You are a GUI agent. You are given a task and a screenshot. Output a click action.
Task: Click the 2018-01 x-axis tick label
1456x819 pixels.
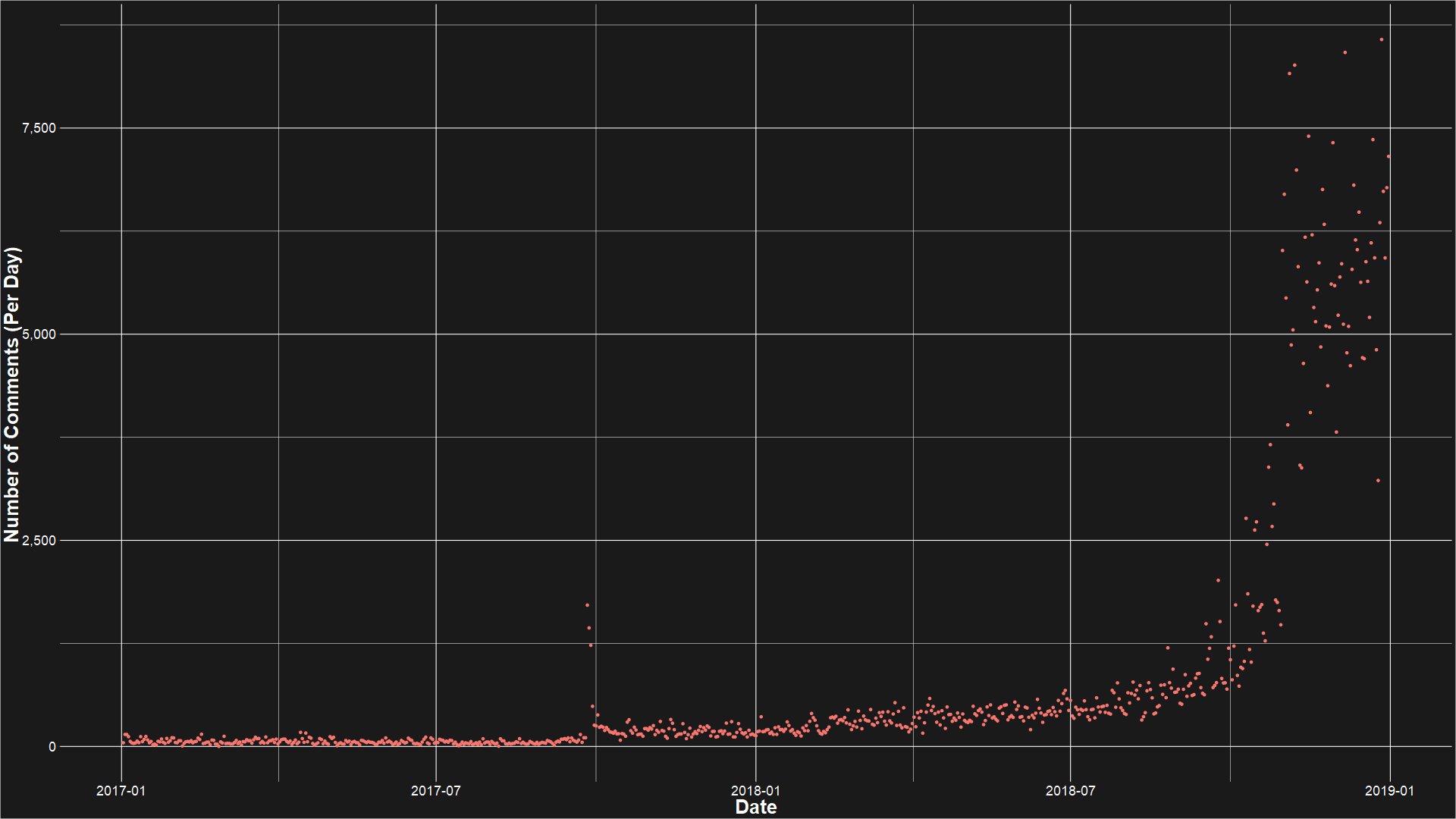[x=755, y=791]
